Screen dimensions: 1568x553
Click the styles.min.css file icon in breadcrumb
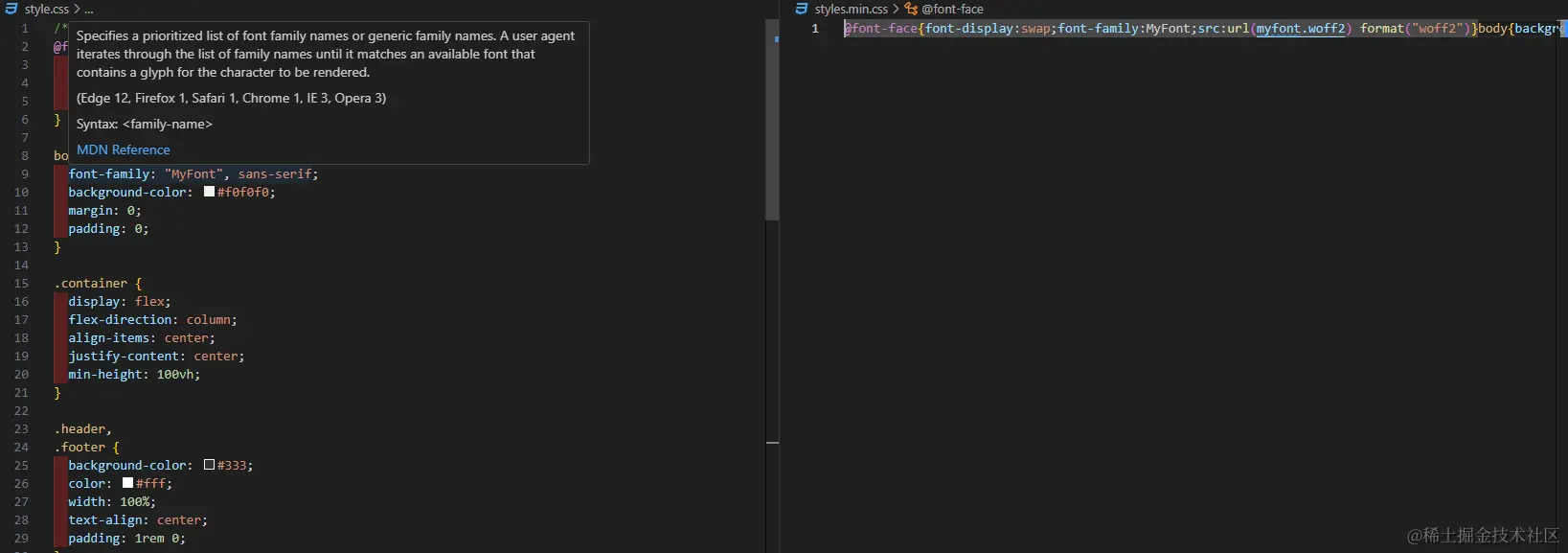(802, 9)
